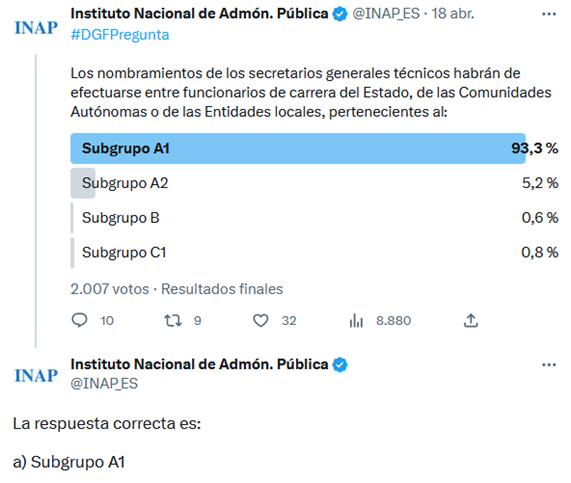Open more options on the reply tweet

pos(549,365)
